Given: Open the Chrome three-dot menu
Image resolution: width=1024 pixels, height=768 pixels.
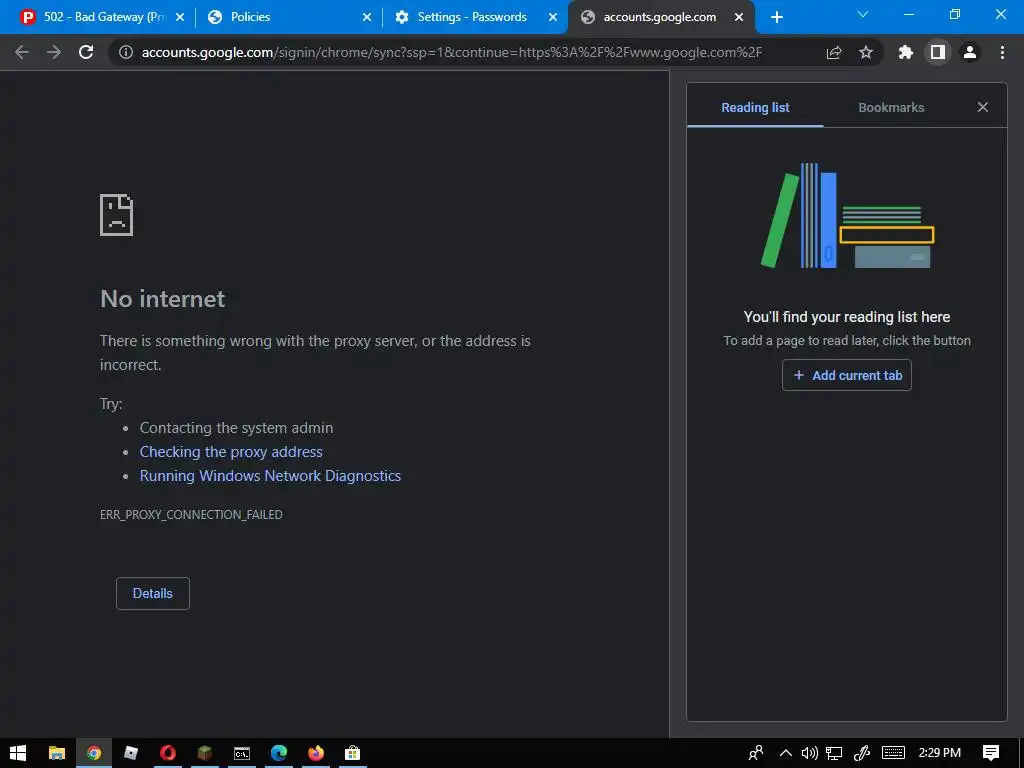Looking at the screenshot, I should pos(1002,52).
